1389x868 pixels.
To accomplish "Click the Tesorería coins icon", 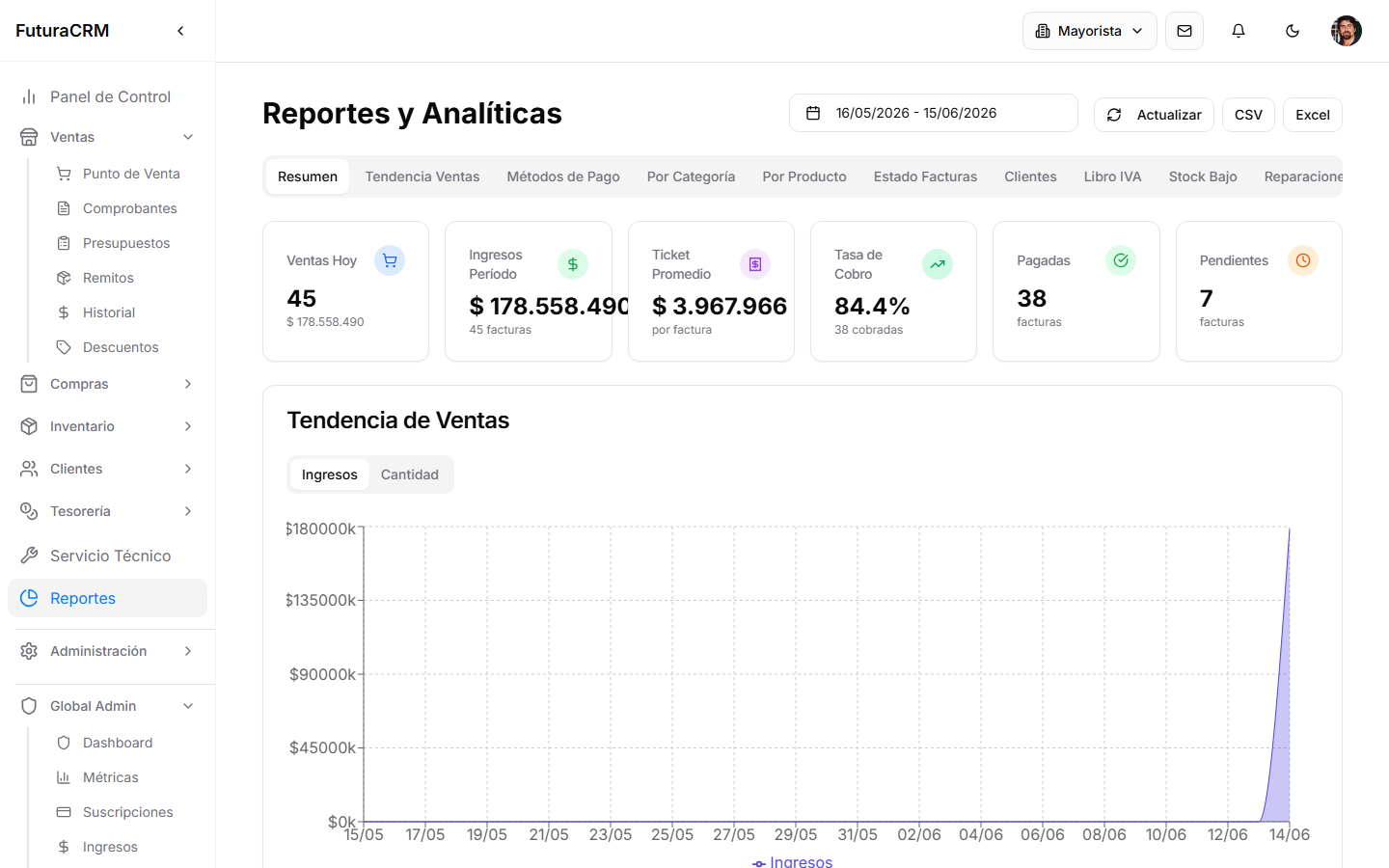I will (29, 511).
